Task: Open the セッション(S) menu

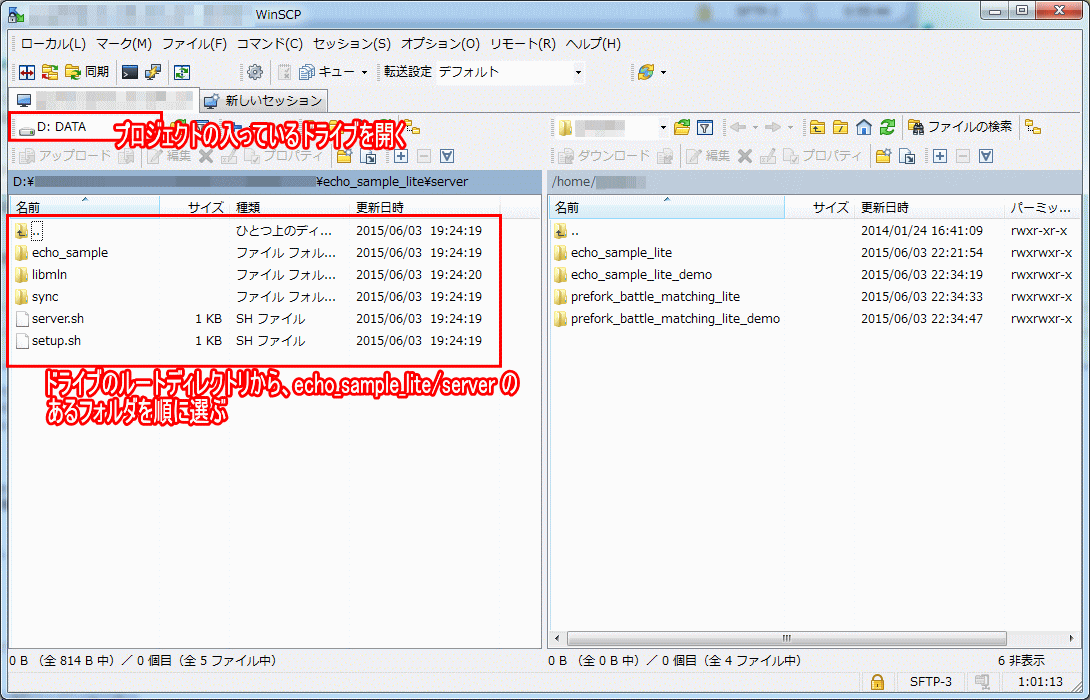Action: tap(352, 44)
